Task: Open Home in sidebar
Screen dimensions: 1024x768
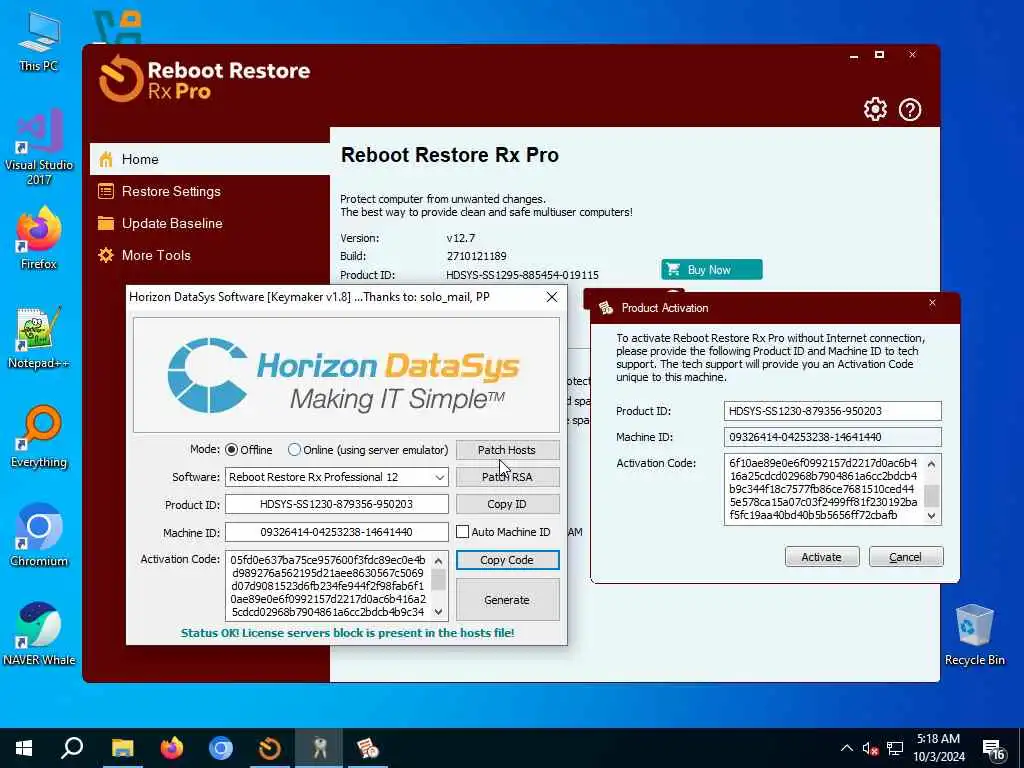Action: pos(210,159)
